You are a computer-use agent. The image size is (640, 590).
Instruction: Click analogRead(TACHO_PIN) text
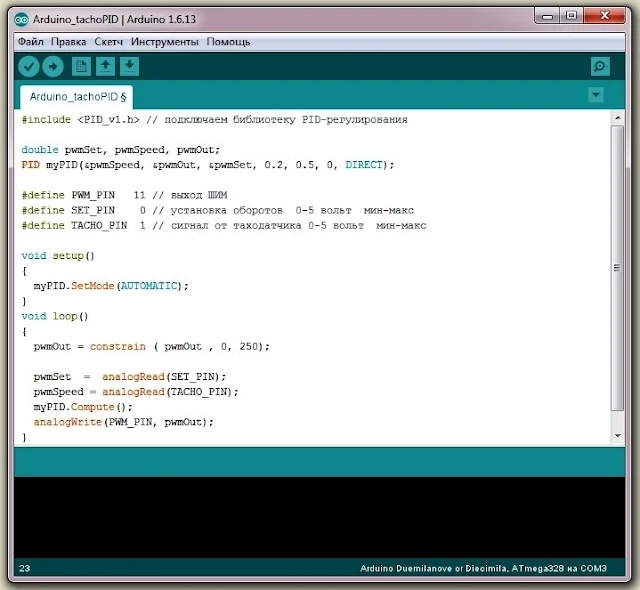[x=167, y=392]
